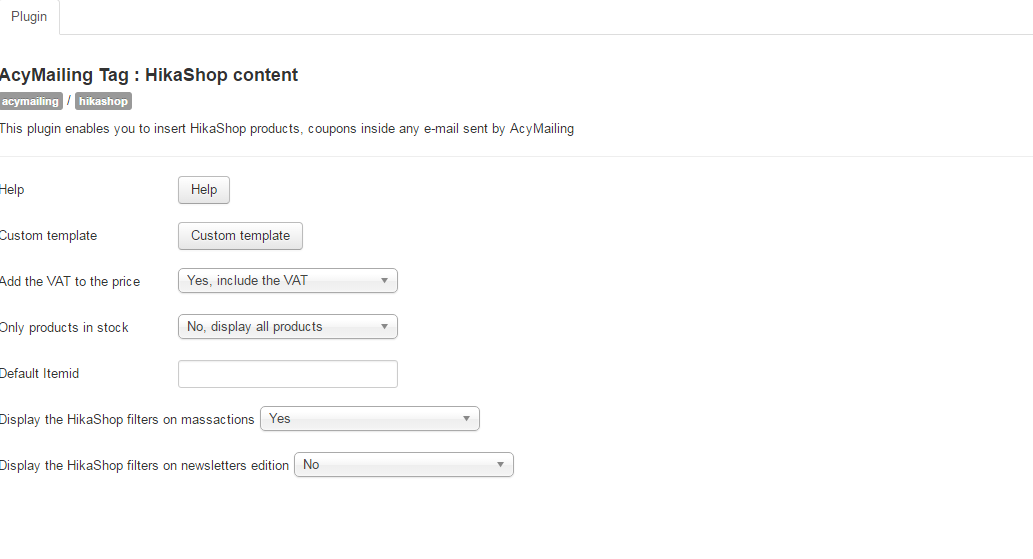Screen dimensions: 1033x559
Task: Click the 'AcyMailing Tag : HikaShop content' heading
Action: pyautogui.click(x=149, y=75)
